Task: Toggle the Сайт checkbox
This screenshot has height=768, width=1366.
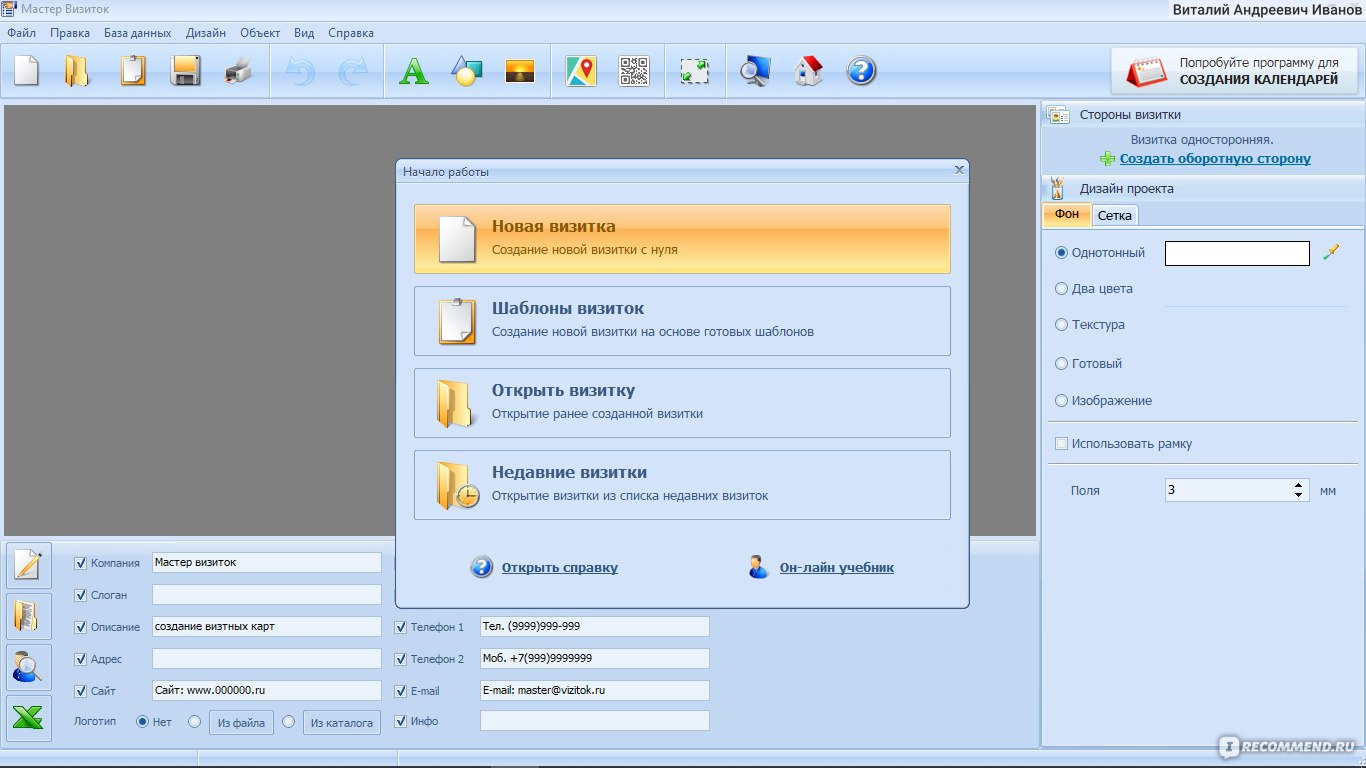Action: 81,691
